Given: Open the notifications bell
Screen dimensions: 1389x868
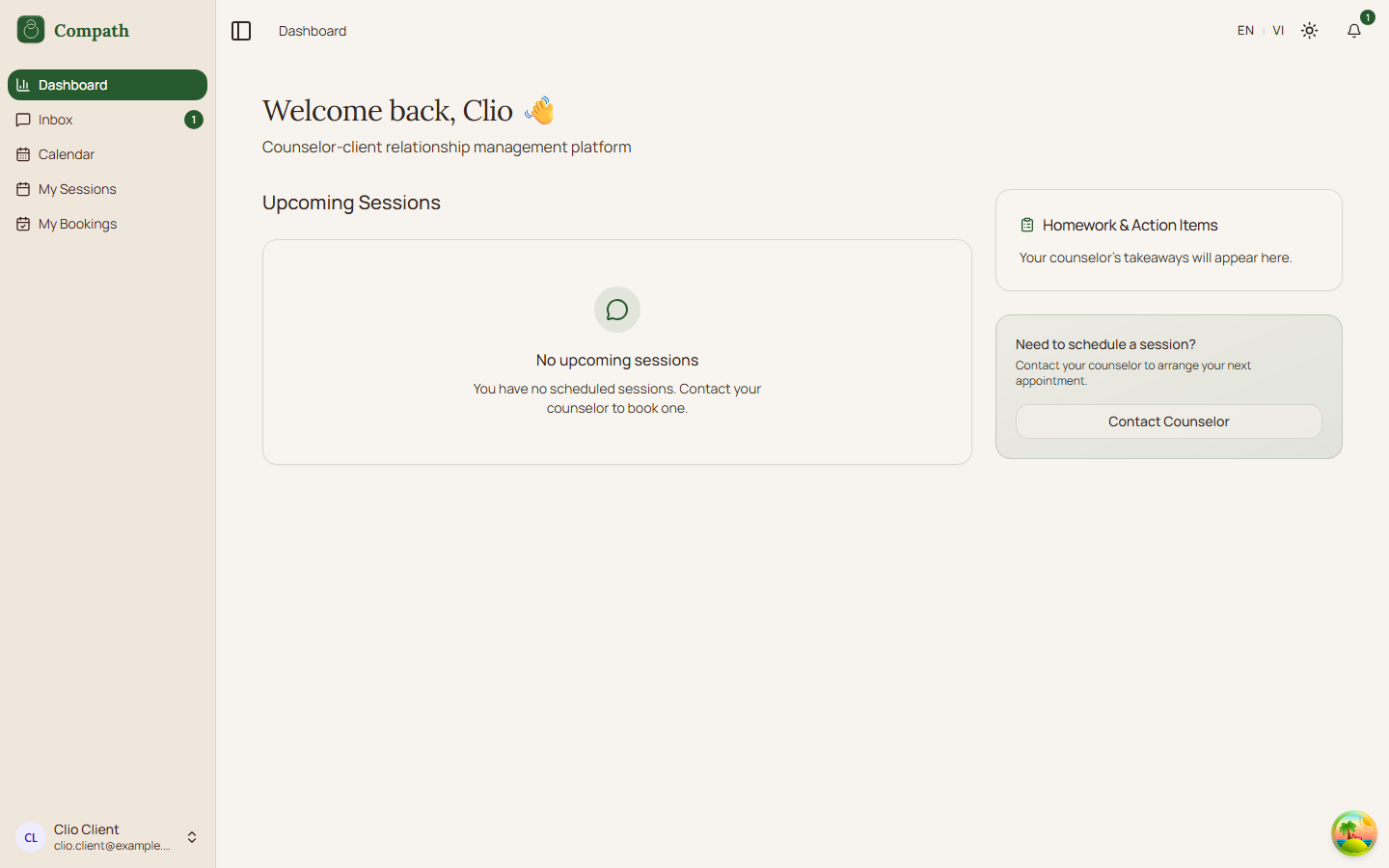Looking at the screenshot, I should click(x=1354, y=31).
